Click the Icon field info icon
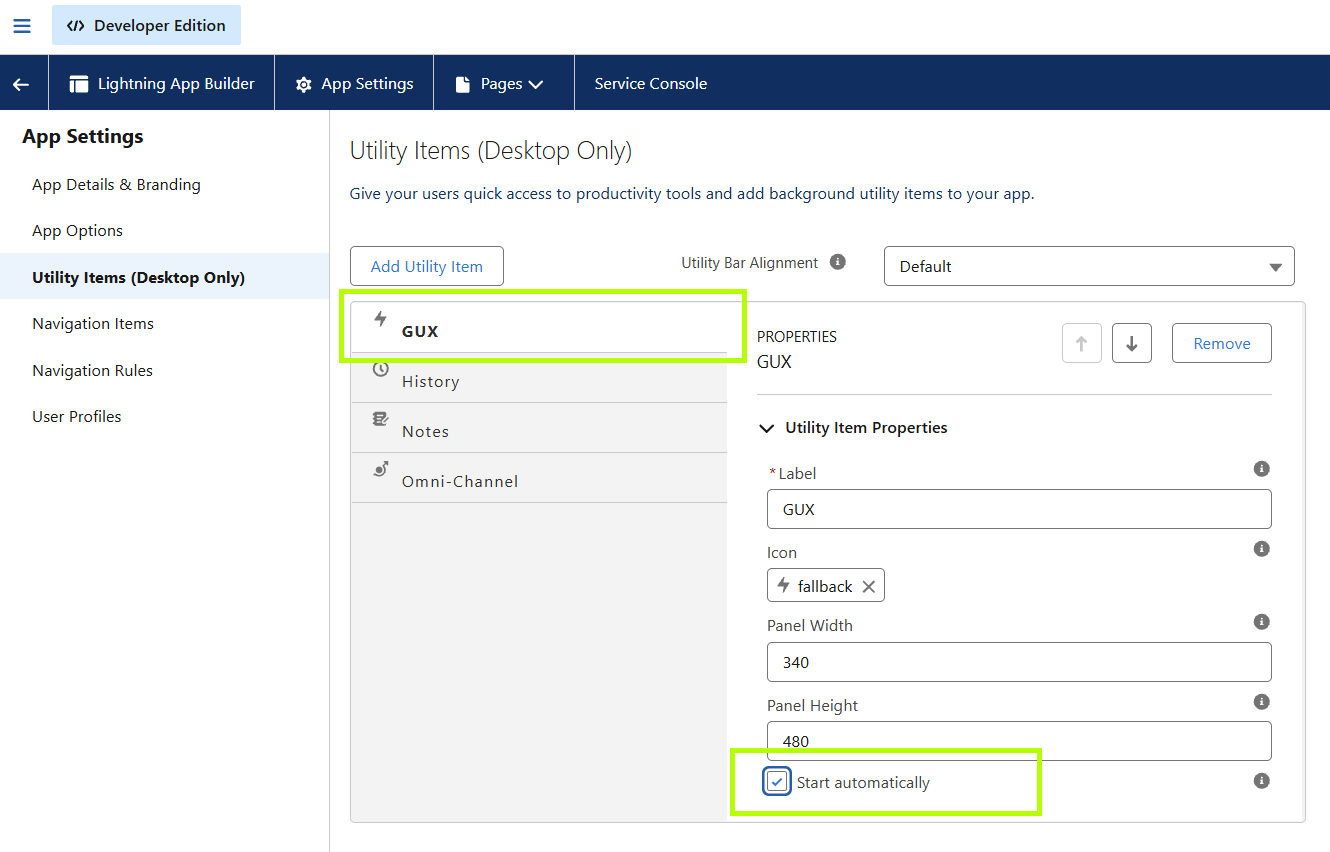Viewport: 1330px width, 852px height. click(1262, 549)
